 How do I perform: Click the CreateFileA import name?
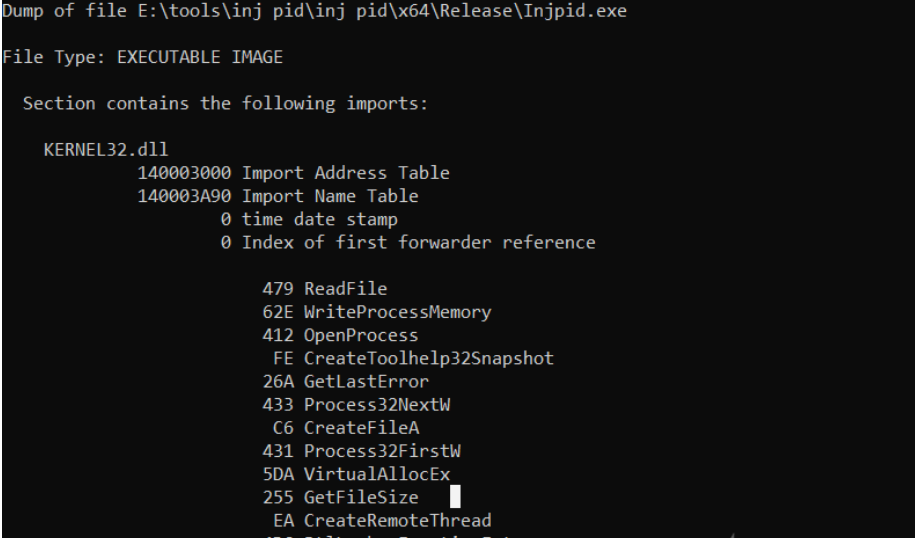[361, 428]
